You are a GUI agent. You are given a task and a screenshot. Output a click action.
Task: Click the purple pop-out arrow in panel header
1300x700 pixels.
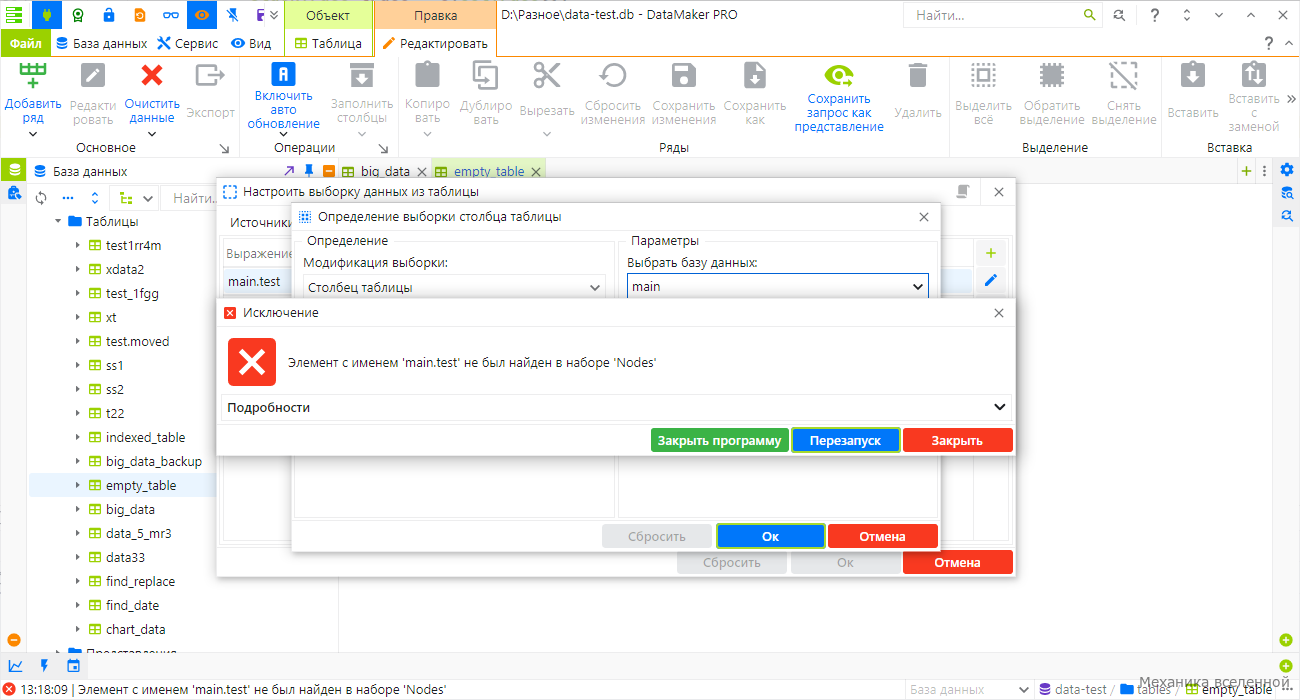[x=290, y=171]
